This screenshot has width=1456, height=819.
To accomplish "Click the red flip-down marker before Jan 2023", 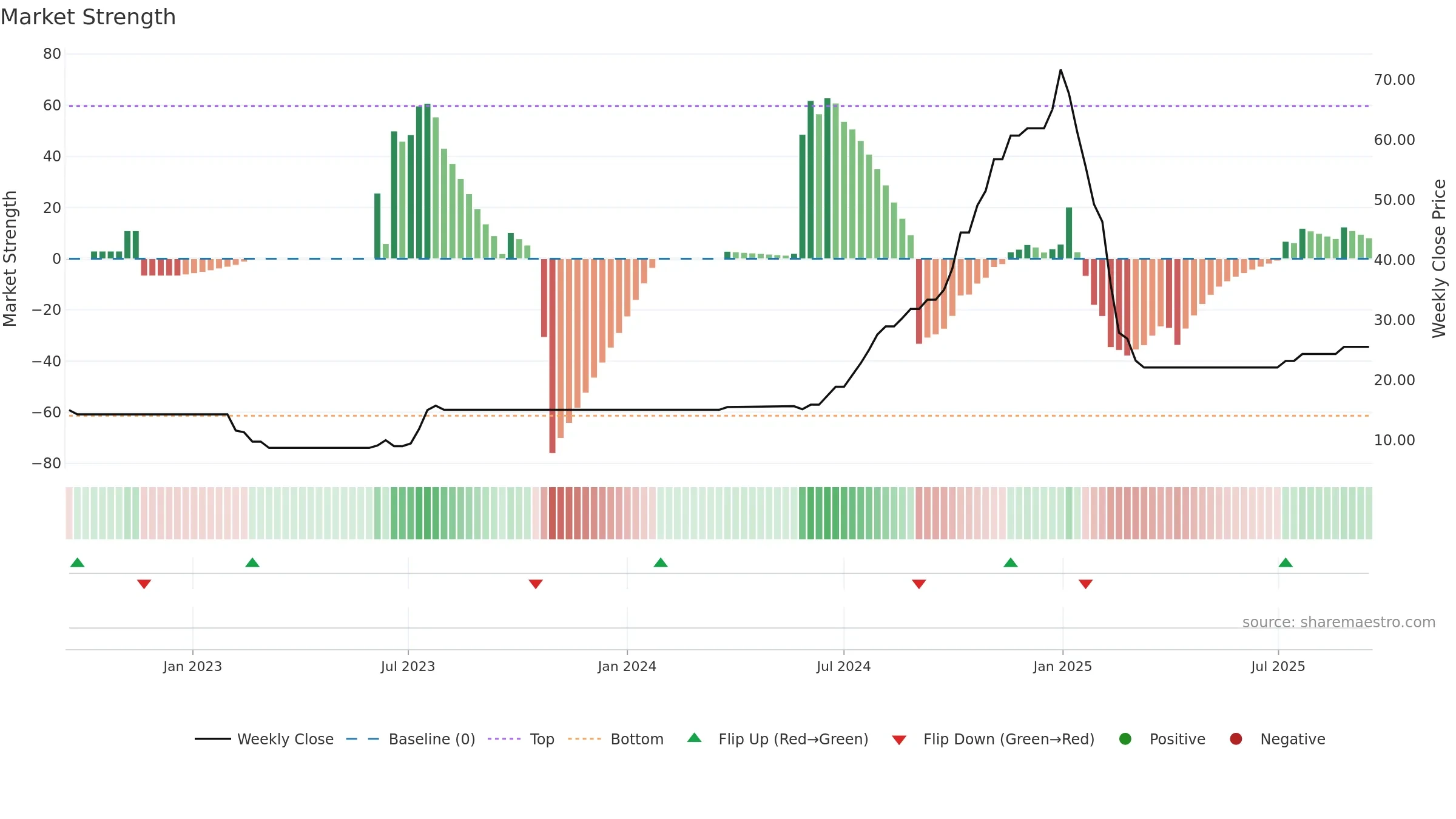I will 144,584.
